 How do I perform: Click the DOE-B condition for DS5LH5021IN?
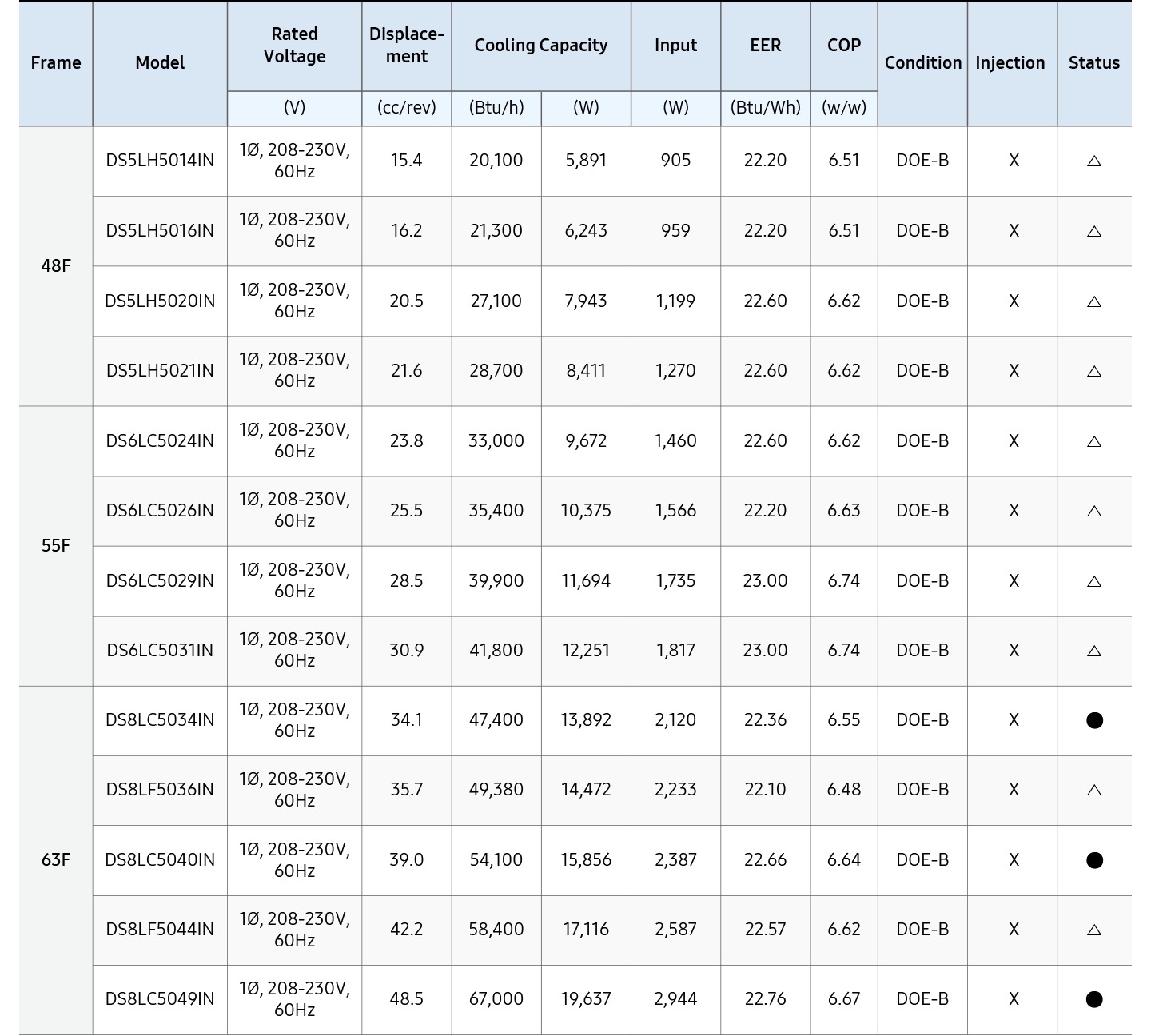[x=922, y=371]
